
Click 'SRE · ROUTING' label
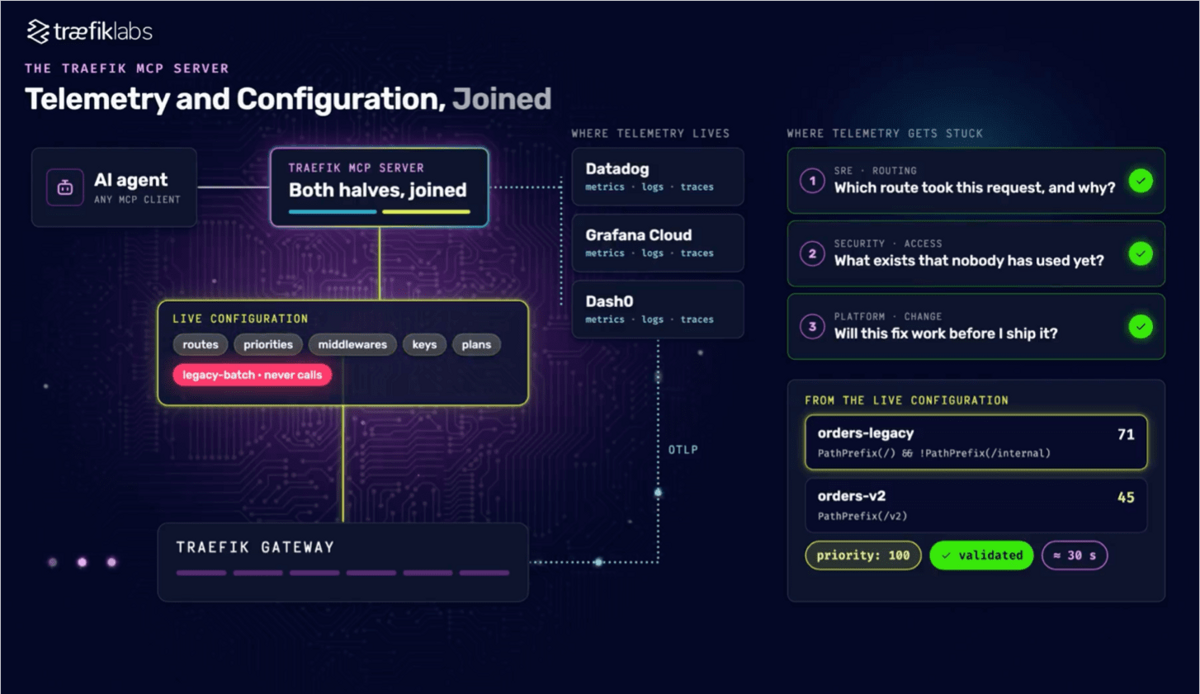(875, 171)
